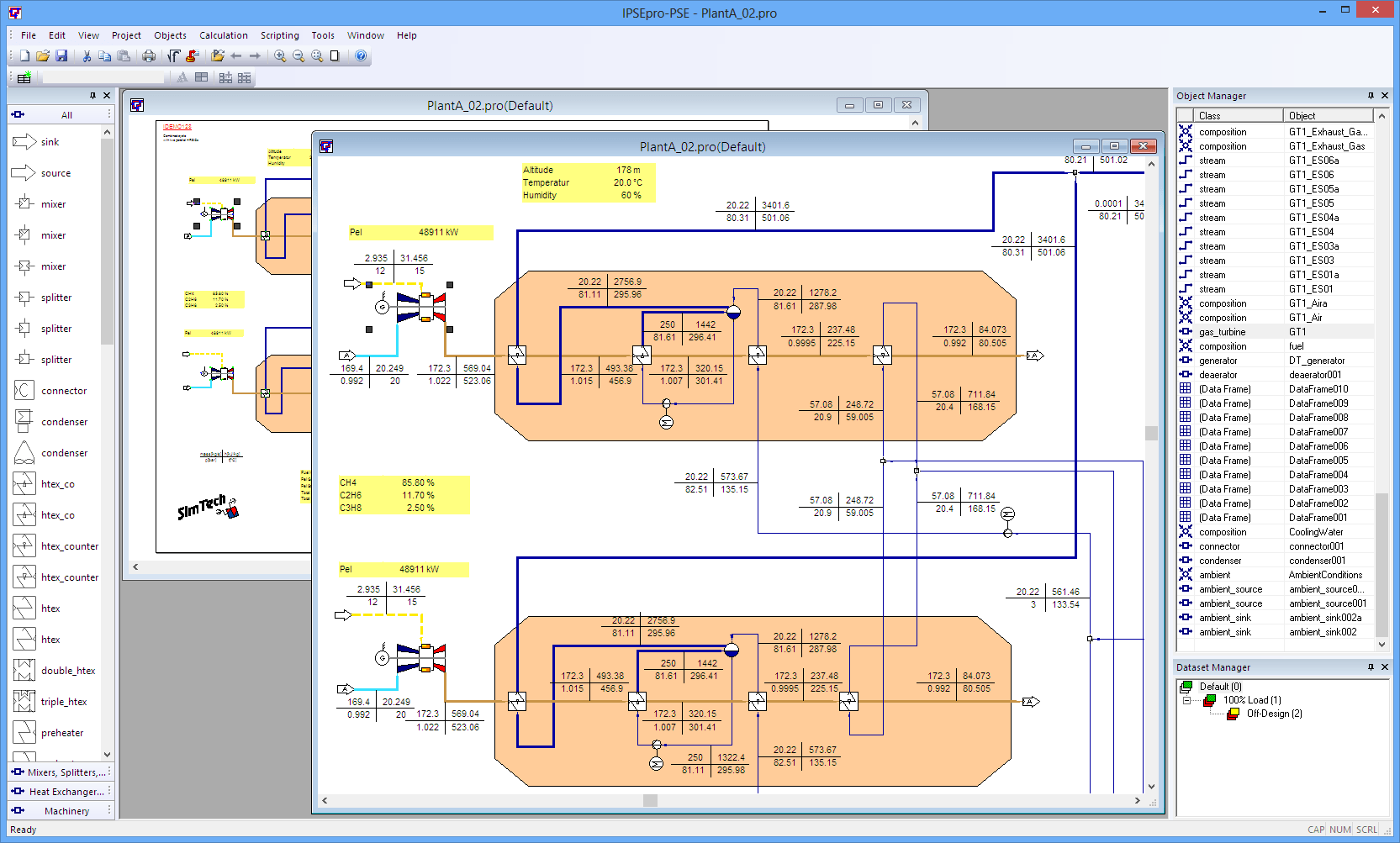Toggle the auto-hide pin on Object Manager
This screenshot has width=1400, height=843.
[x=1371, y=95]
